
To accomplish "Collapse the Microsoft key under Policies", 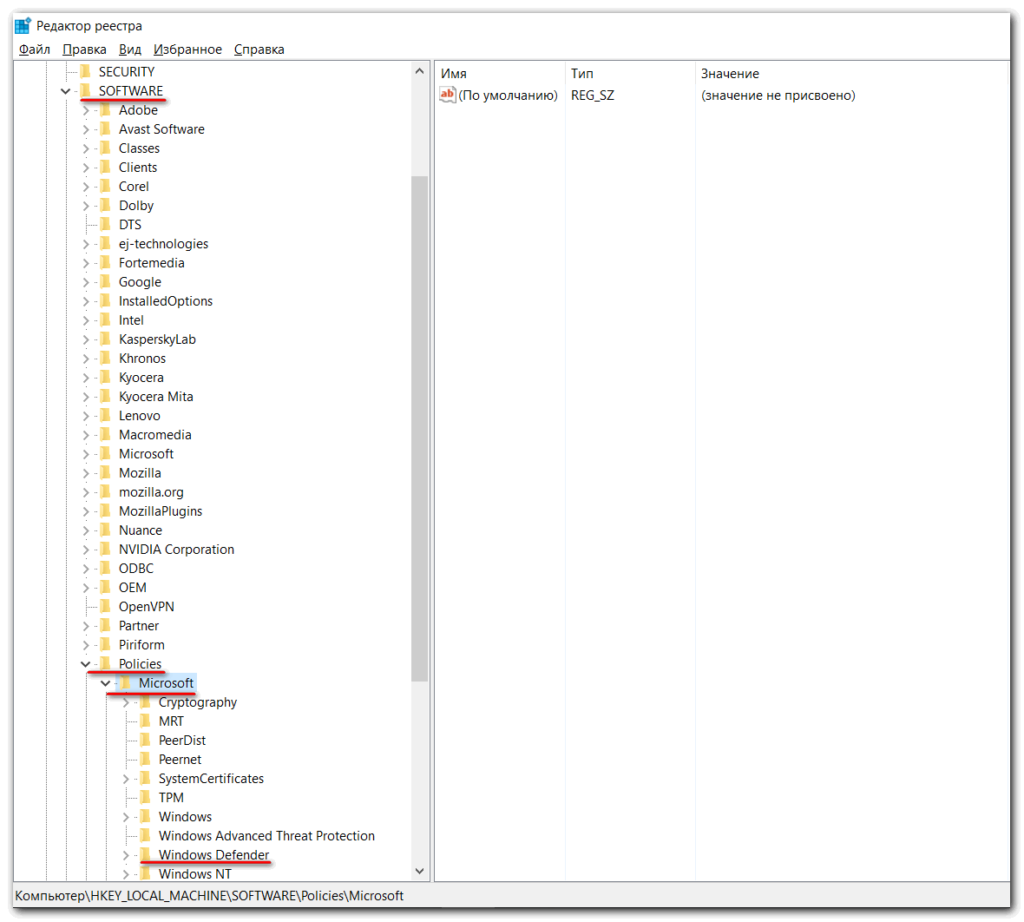I will coord(105,683).
